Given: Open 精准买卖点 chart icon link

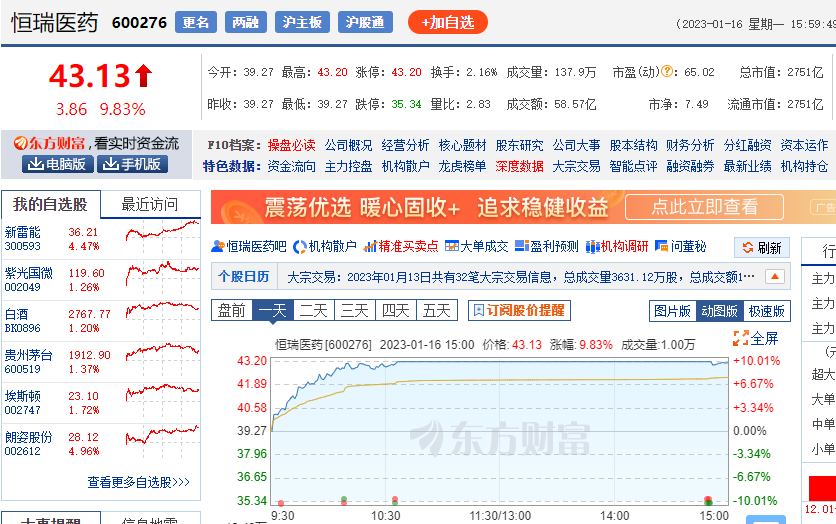Looking at the screenshot, I should pyautogui.click(x=400, y=246).
